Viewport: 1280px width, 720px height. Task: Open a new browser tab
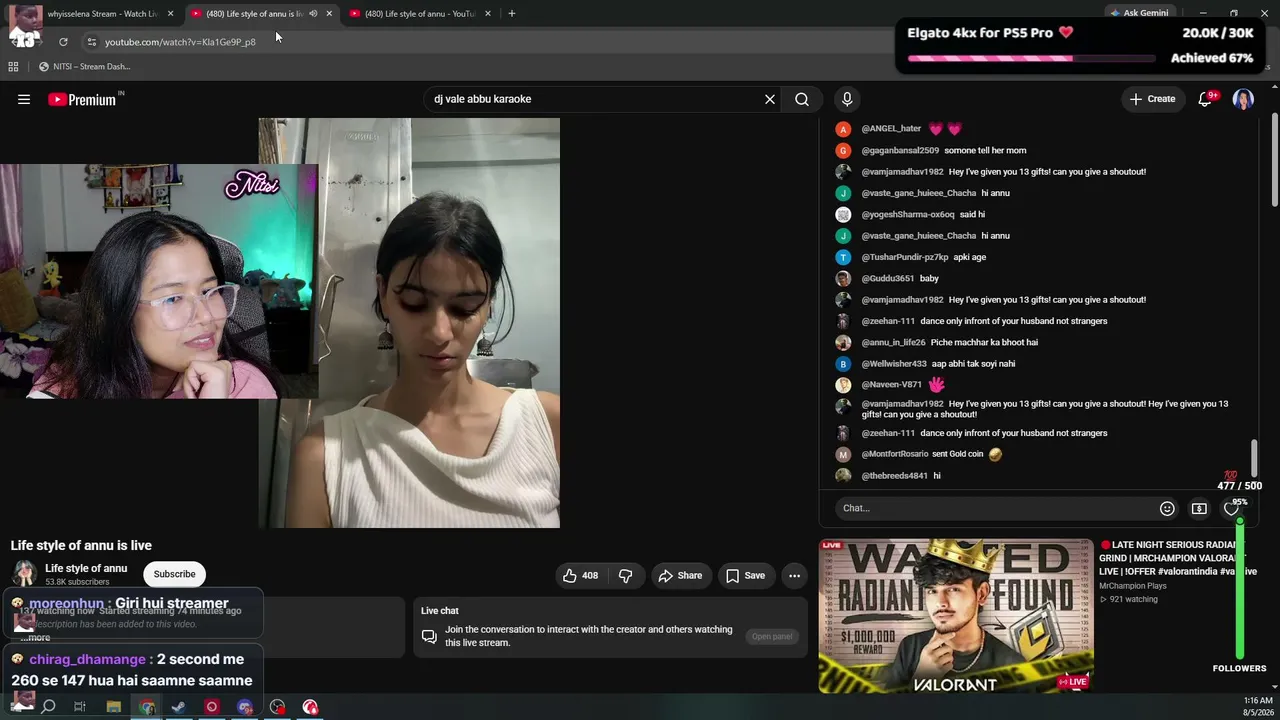[512, 14]
